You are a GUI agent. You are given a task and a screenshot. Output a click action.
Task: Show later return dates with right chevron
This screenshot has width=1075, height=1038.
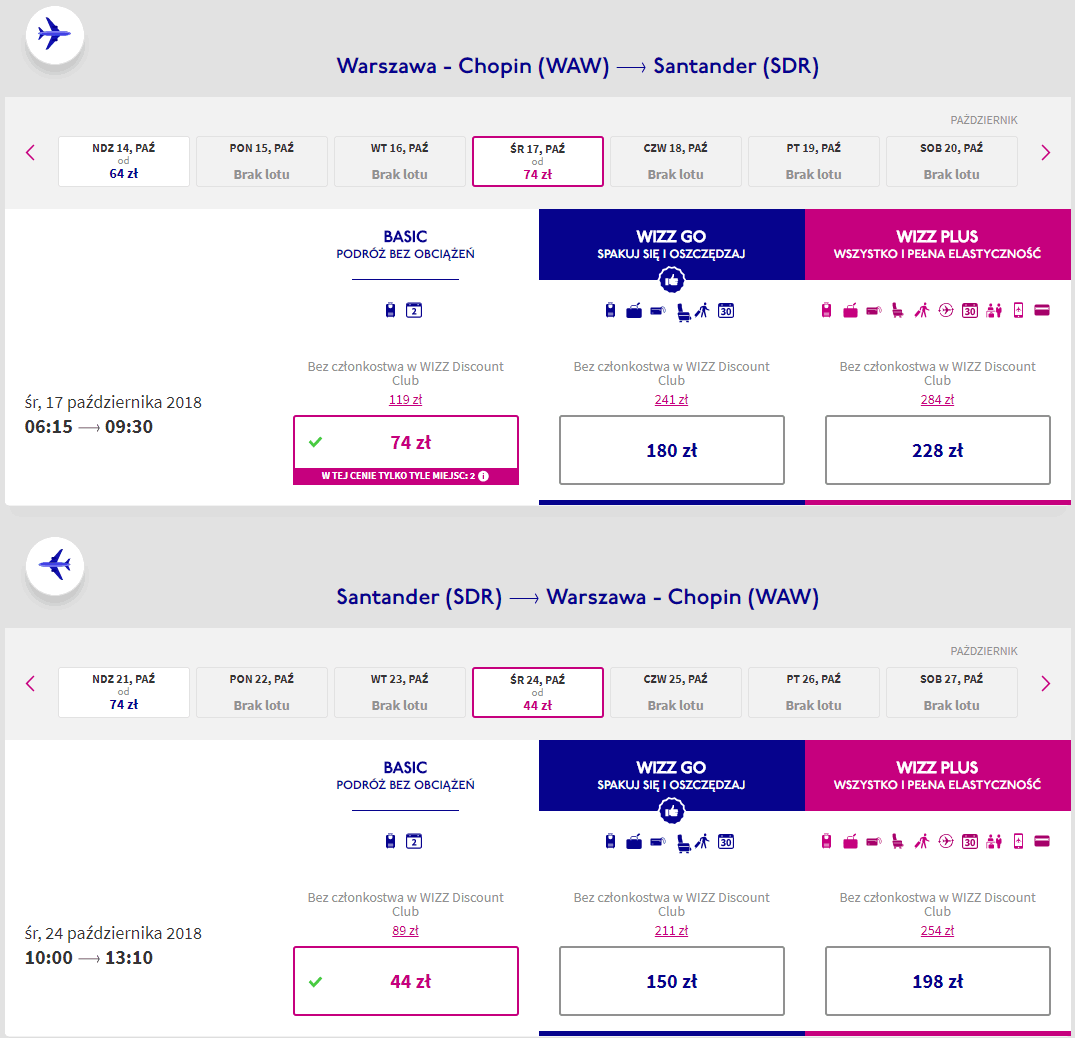(x=1046, y=684)
